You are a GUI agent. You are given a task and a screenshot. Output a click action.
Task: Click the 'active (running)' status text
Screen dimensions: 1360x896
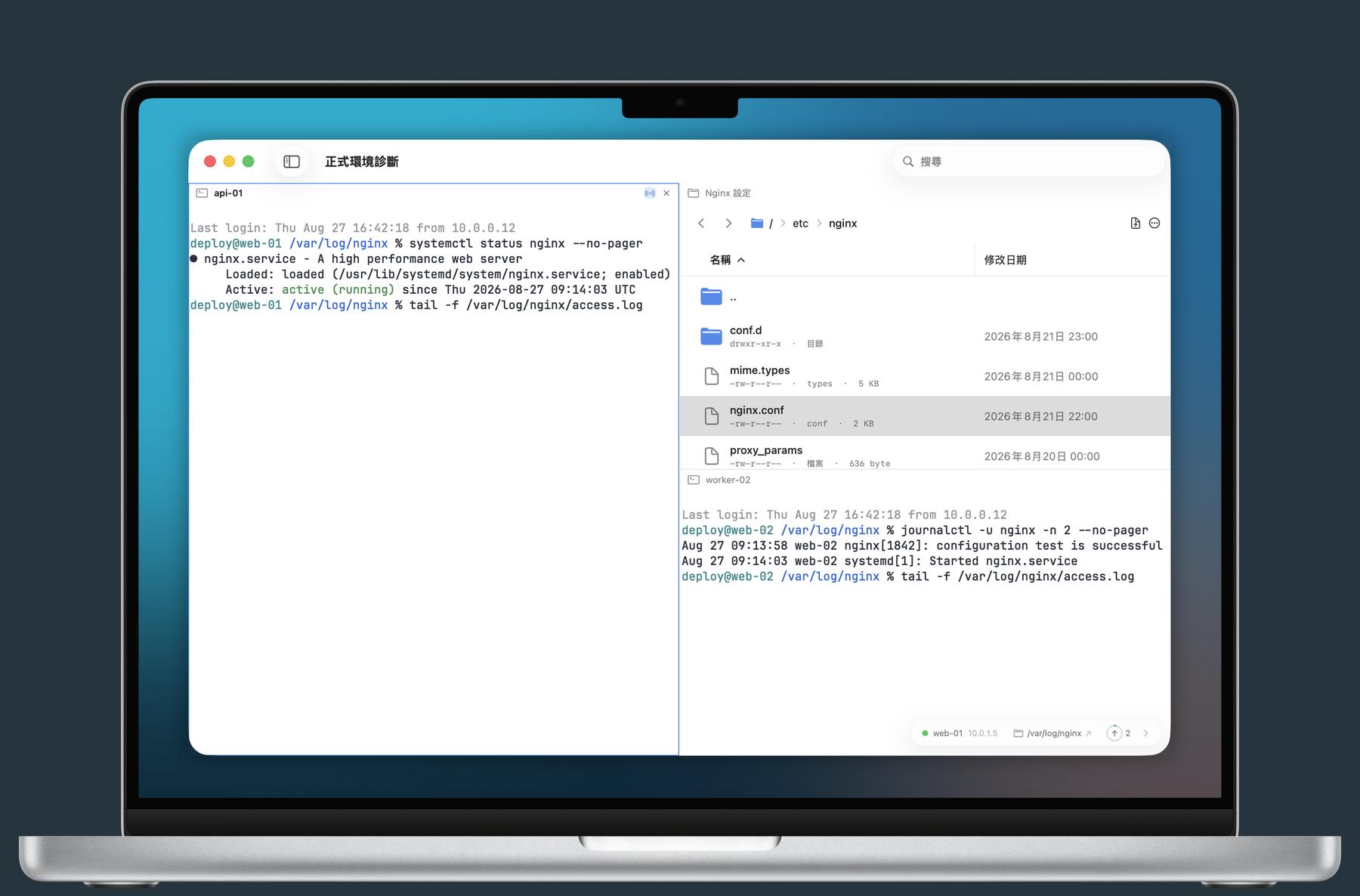point(338,290)
